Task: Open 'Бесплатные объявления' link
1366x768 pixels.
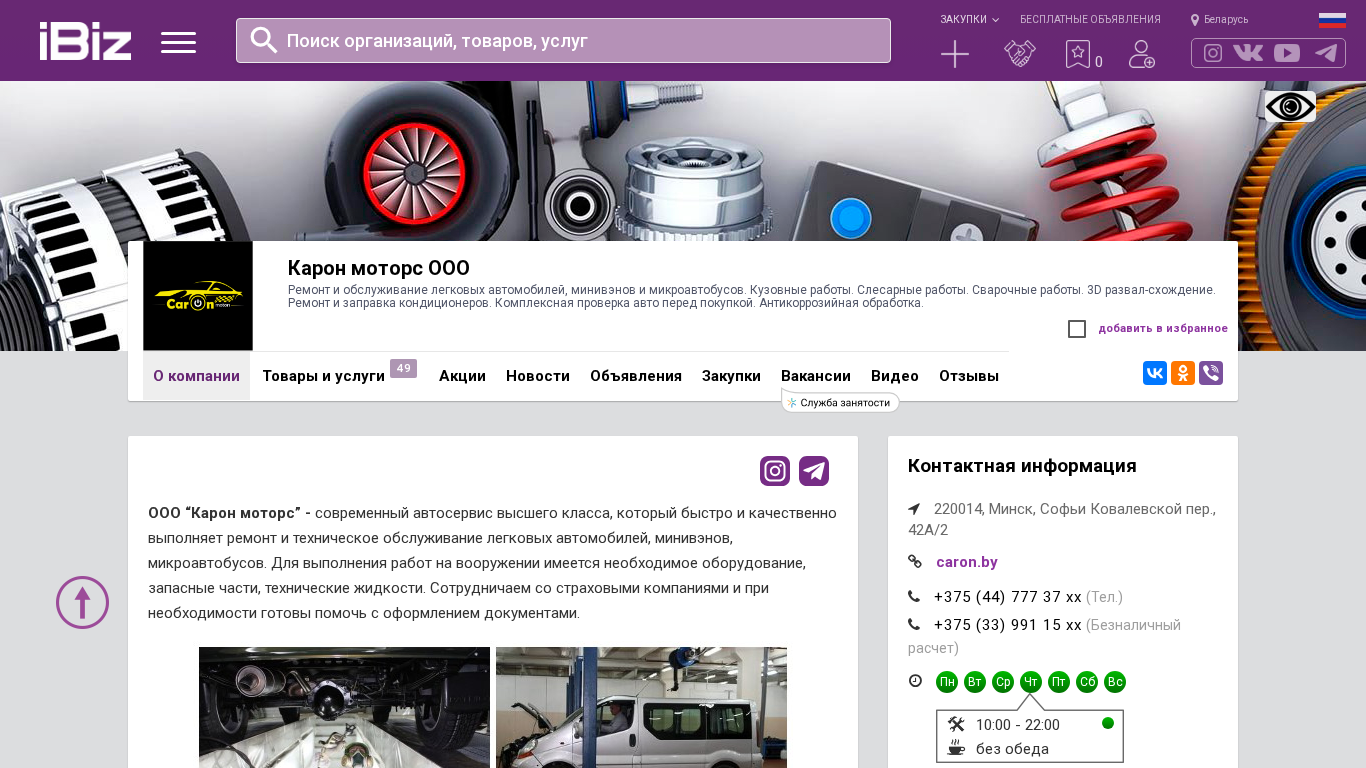Action: click(1090, 20)
